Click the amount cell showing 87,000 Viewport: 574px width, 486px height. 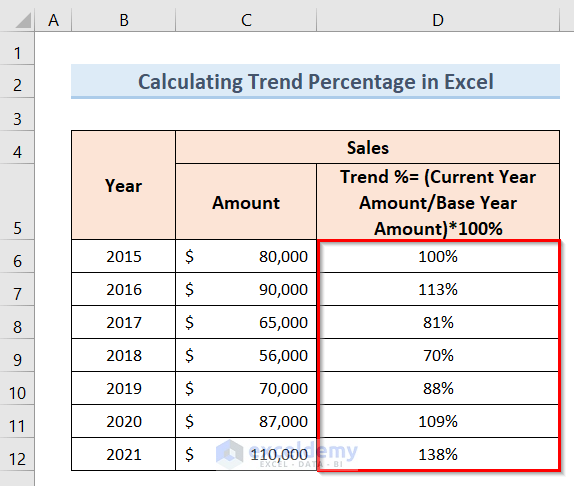(x=246, y=421)
